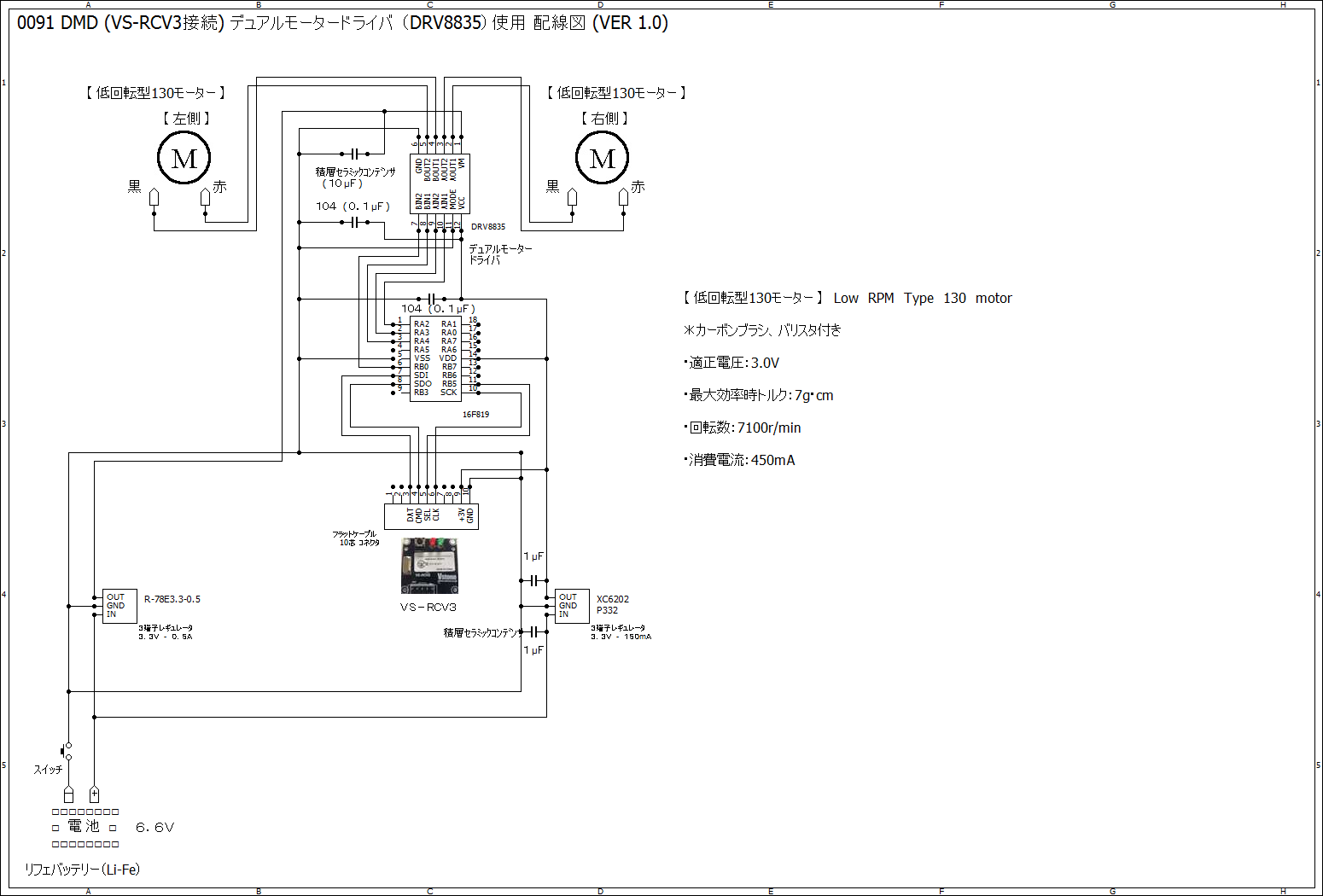Click the 0.1µF capacitor above the 16F819

click(431, 299)
